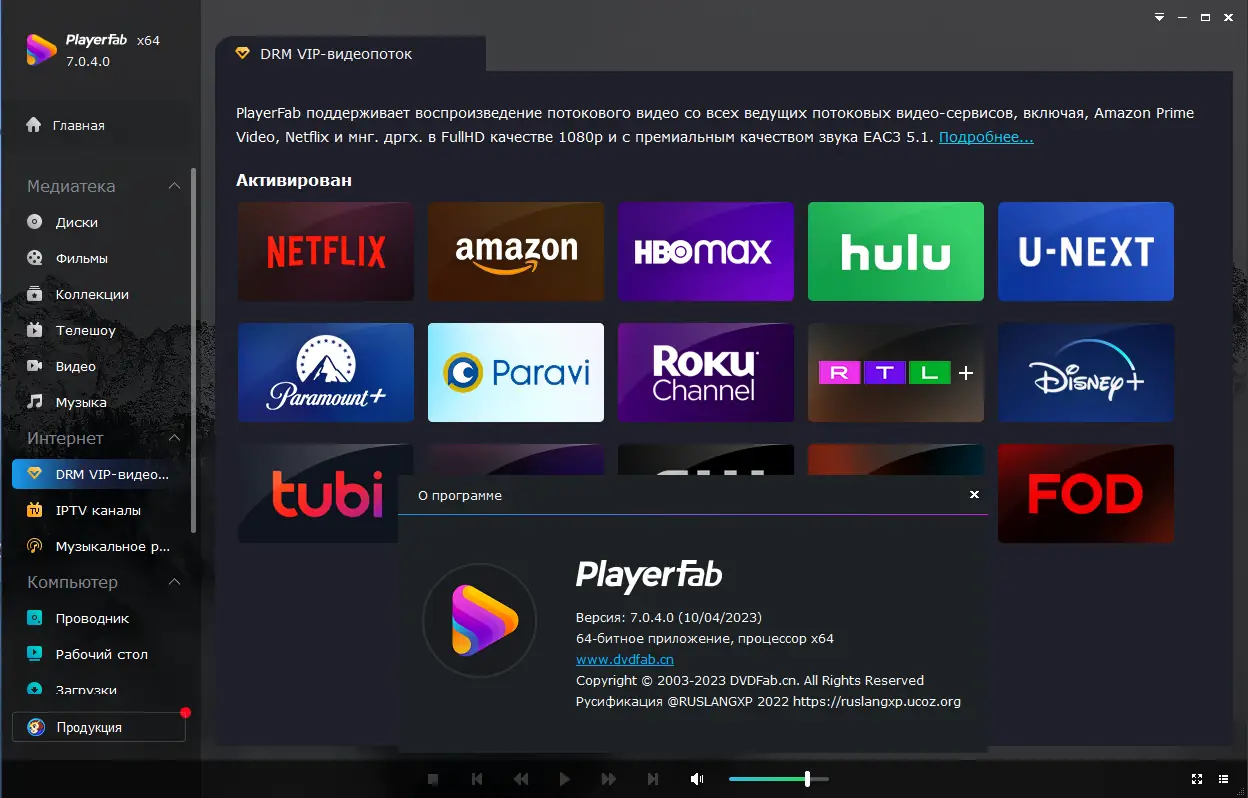The height and width of the screenshot is (798, 1248).
Task: Open the Disney+ tile
Action: 1086,372
